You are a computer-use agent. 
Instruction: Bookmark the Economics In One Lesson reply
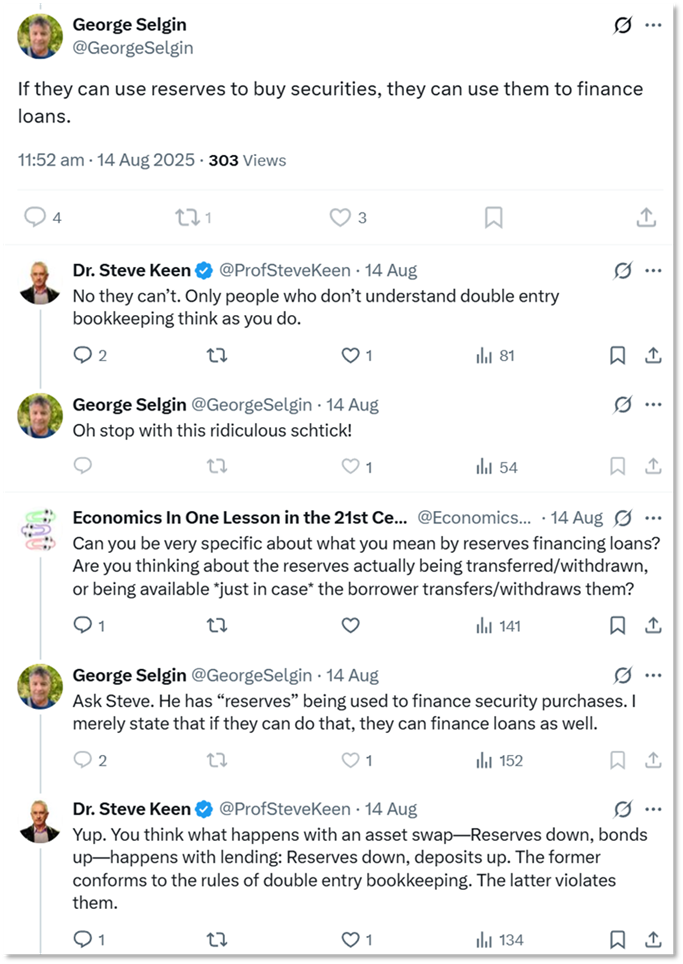coord(618,625)
